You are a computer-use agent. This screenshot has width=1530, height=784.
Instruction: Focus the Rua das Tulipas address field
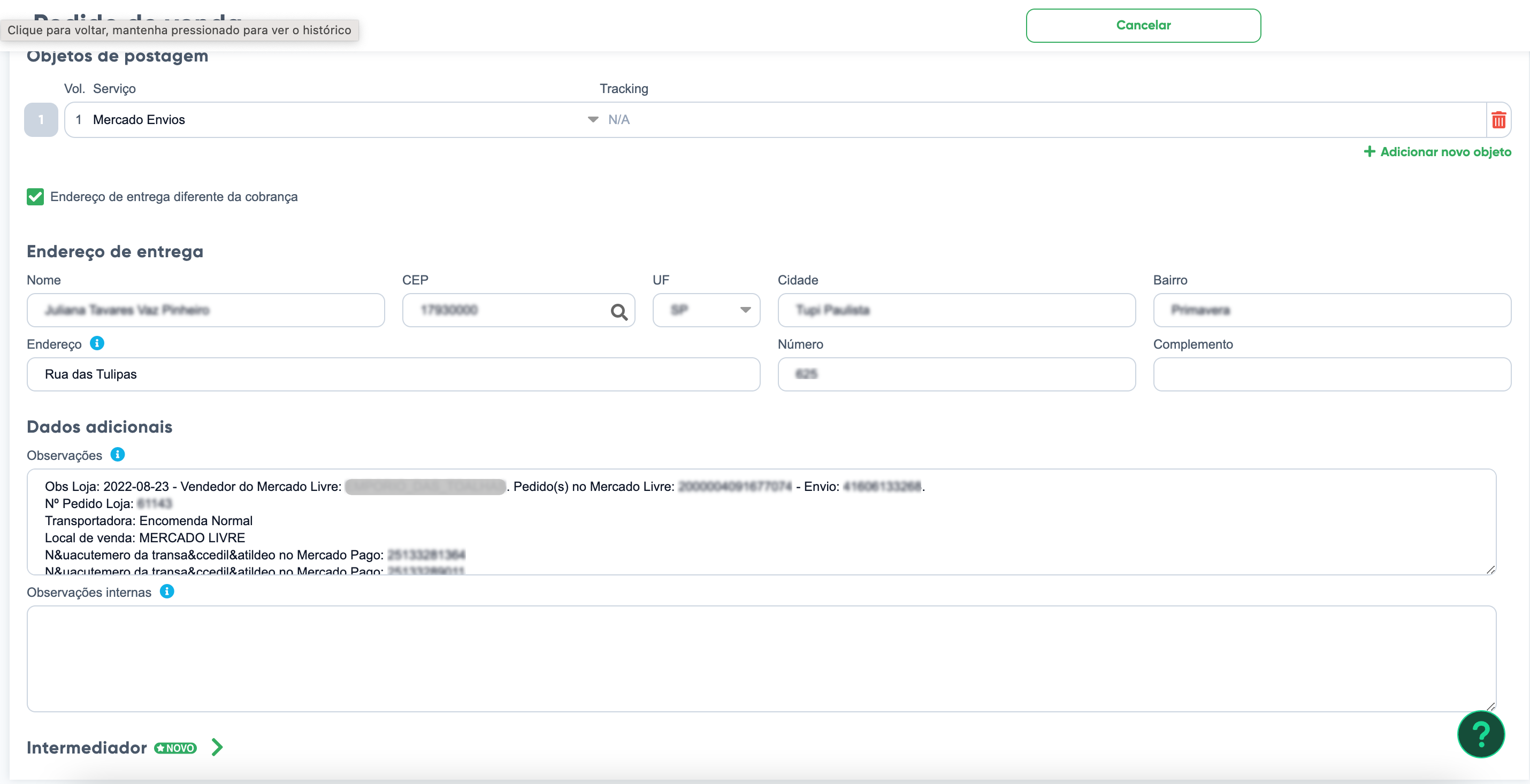[393, 374]
